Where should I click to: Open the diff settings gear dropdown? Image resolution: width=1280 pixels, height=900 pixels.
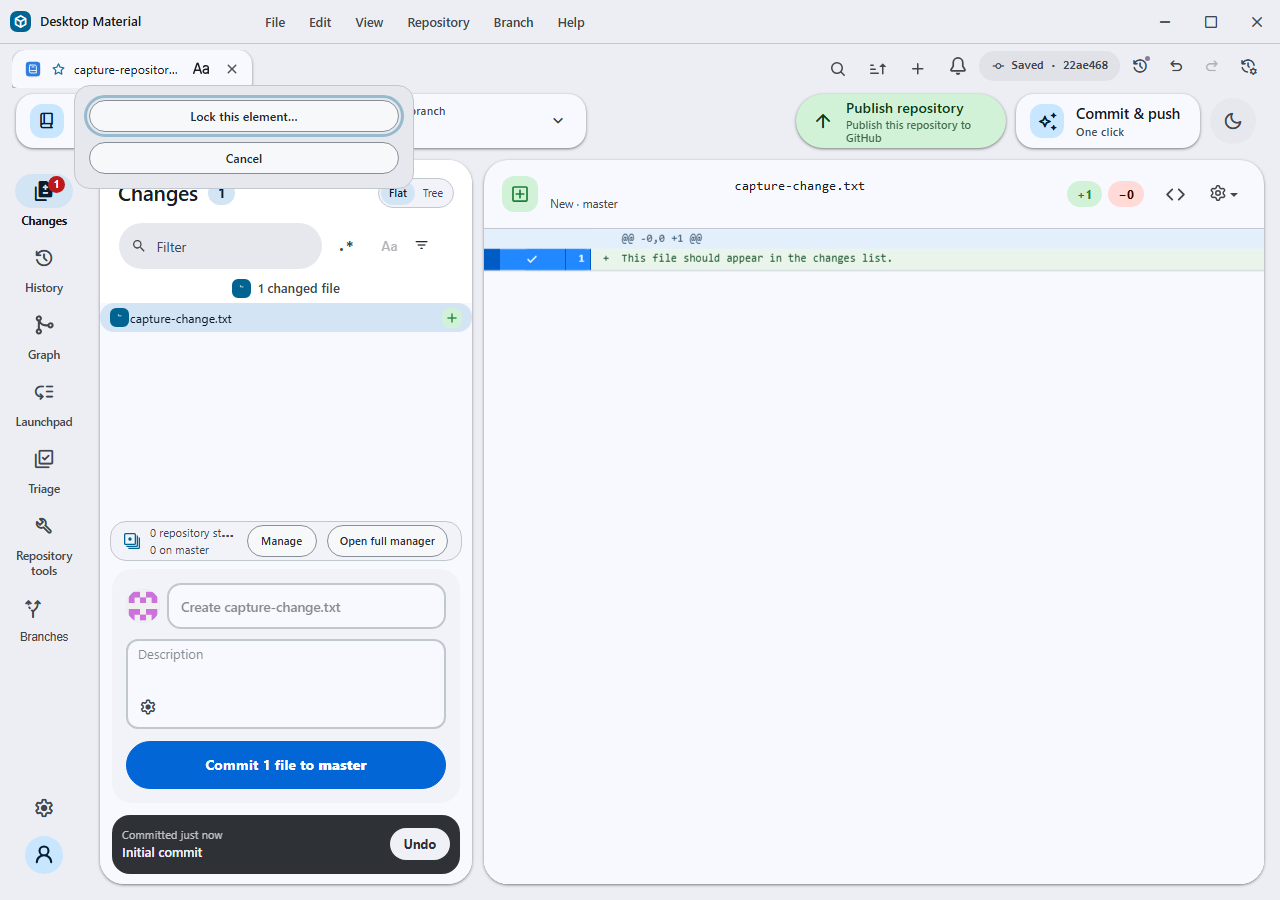point(1224,194)
